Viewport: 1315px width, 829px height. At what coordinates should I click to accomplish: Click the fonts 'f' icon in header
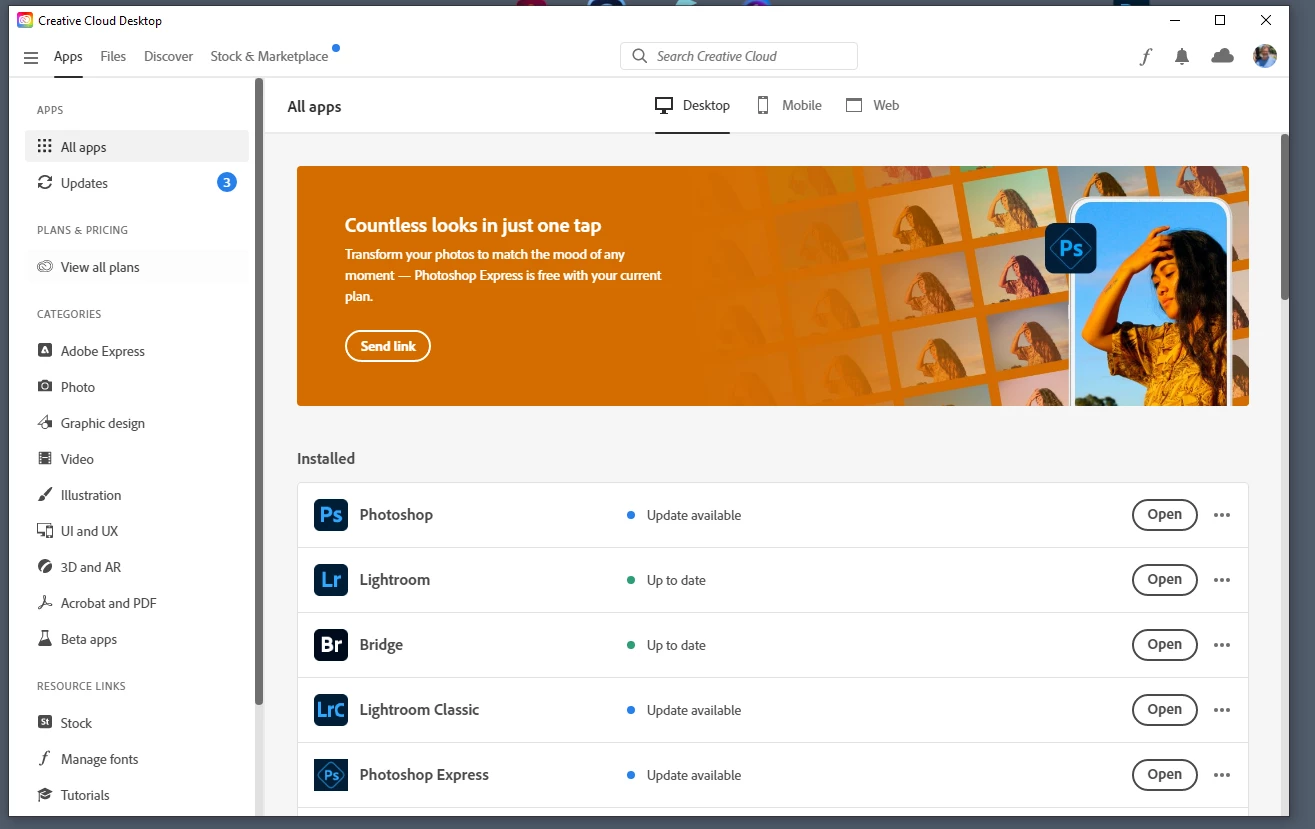tap(1146, 57)
